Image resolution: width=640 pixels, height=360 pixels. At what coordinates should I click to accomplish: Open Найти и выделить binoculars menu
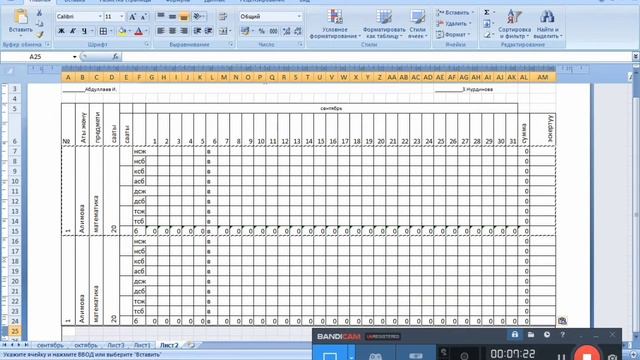pyautogui.click(x=547, y=24)
